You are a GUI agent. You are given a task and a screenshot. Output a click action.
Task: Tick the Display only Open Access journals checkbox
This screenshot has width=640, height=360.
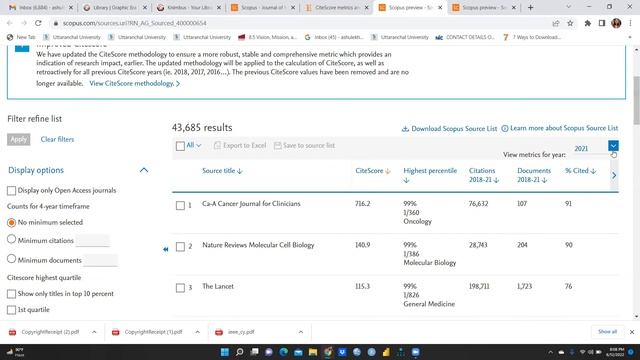[x=11, y=191]
